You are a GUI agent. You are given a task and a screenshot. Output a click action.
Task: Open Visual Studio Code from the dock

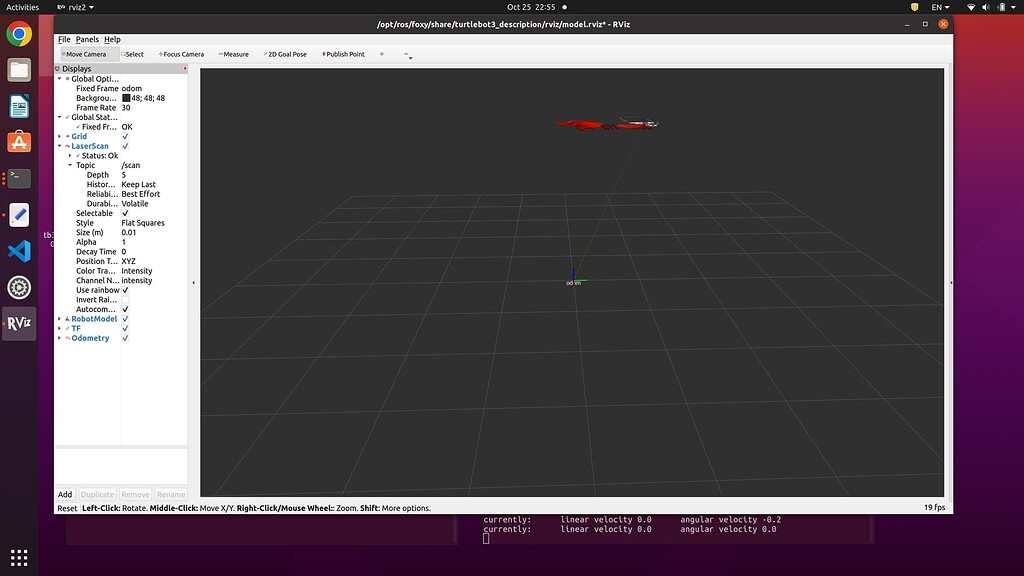19,251
